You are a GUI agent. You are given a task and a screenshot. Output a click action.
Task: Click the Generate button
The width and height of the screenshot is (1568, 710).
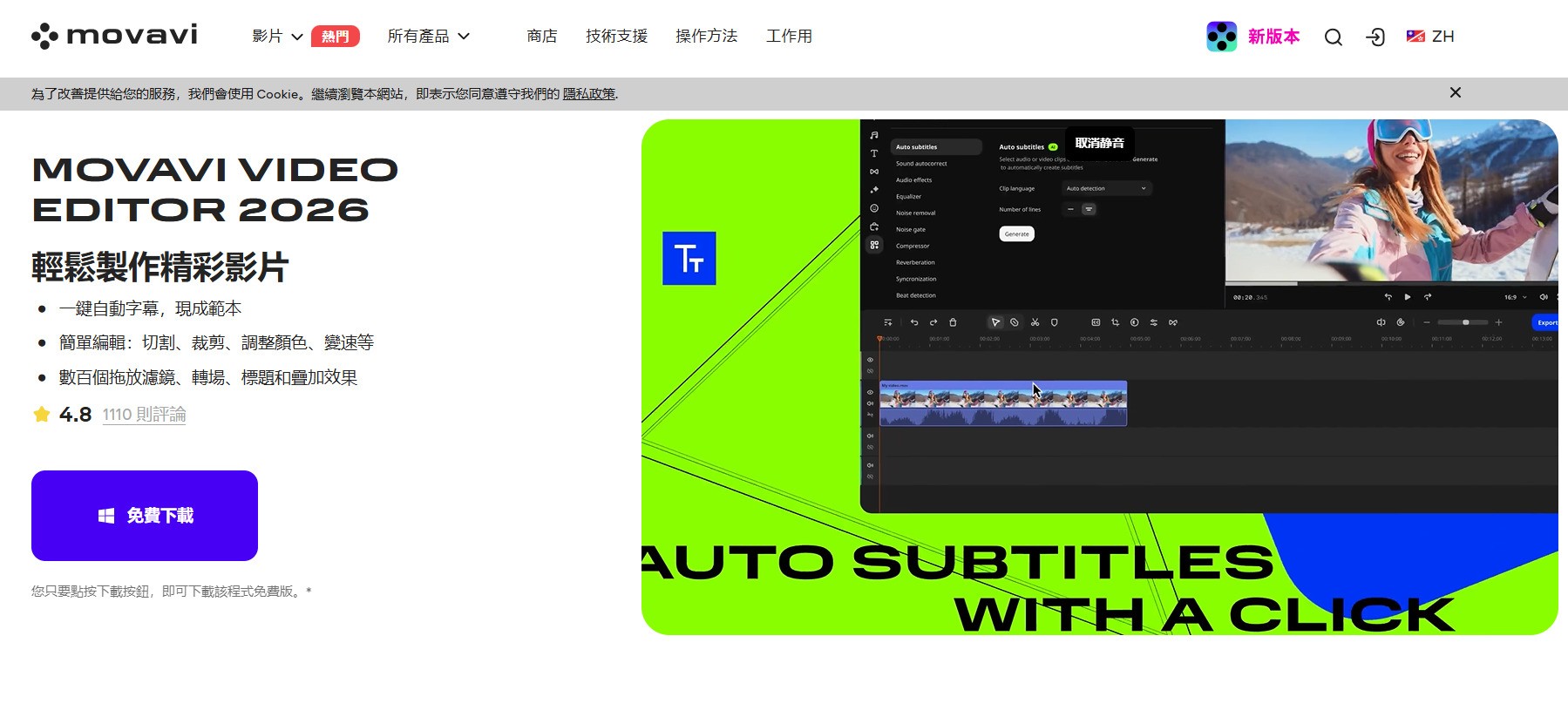(1017, 234)
